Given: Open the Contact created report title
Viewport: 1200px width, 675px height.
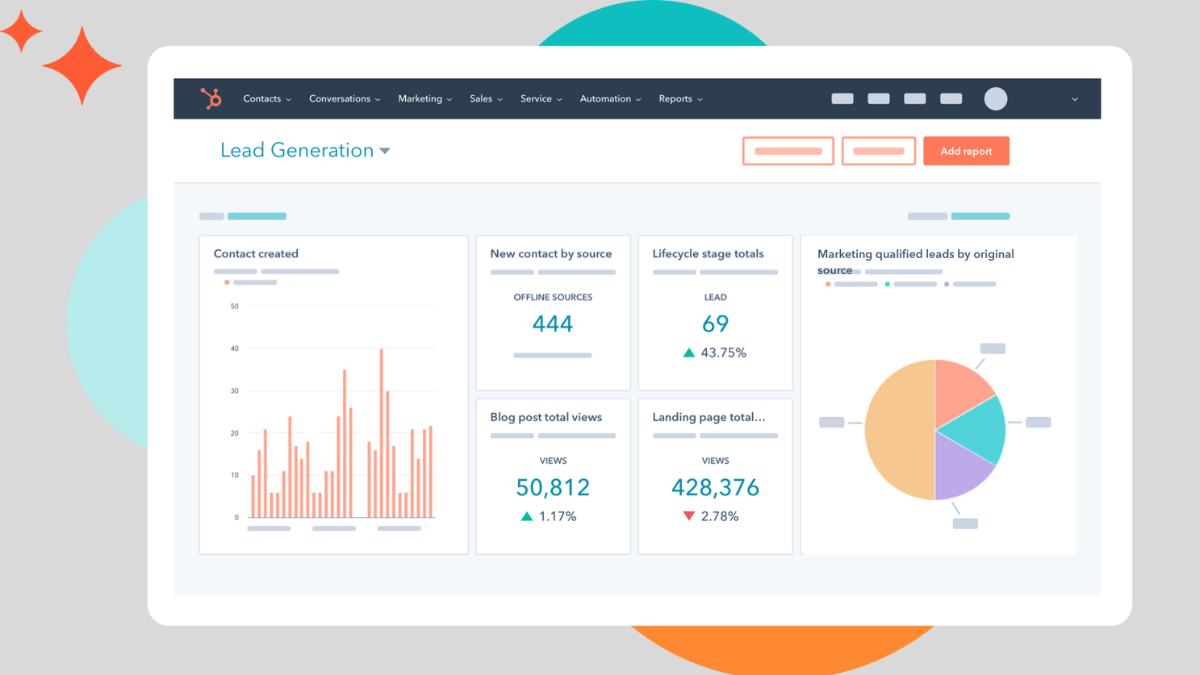Looking at the screenshot, I should (256, 254).
